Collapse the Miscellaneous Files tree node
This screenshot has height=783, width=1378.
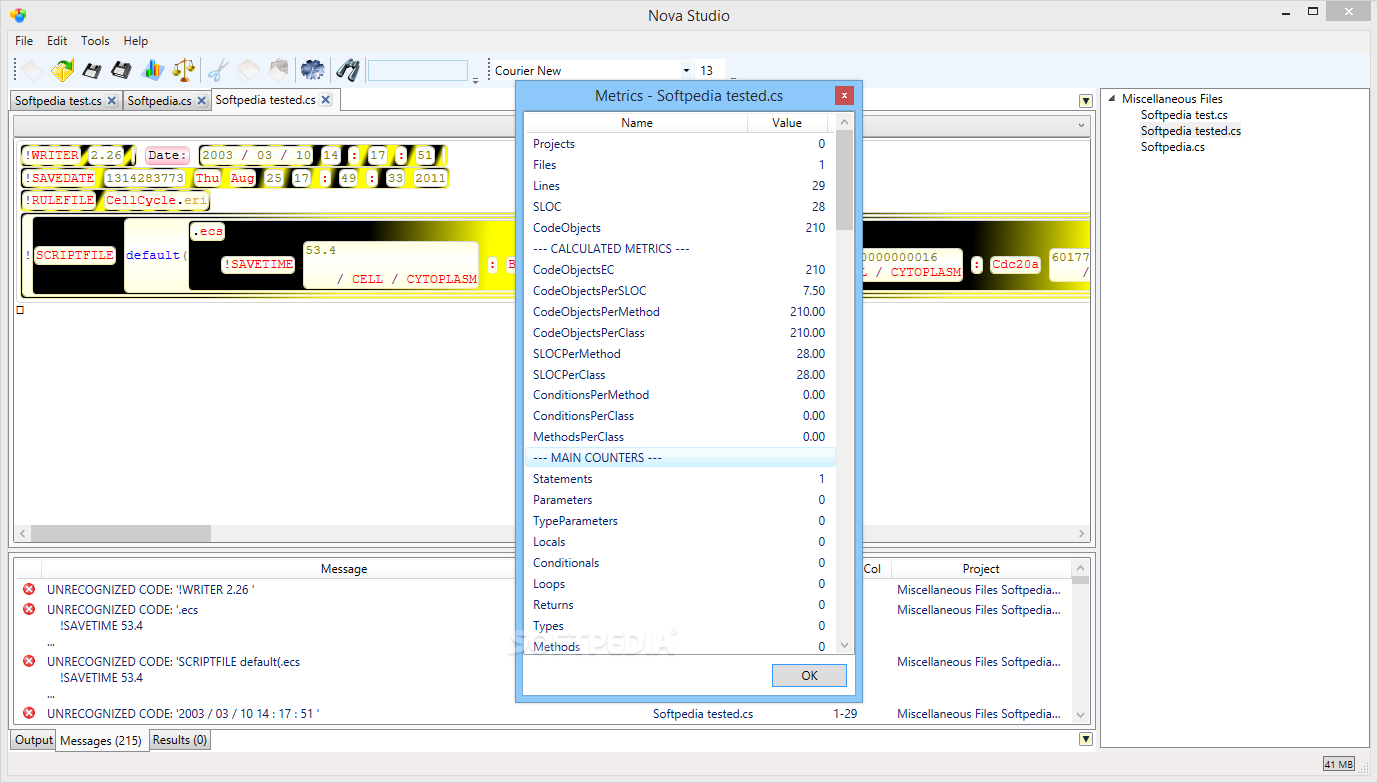1111,99
